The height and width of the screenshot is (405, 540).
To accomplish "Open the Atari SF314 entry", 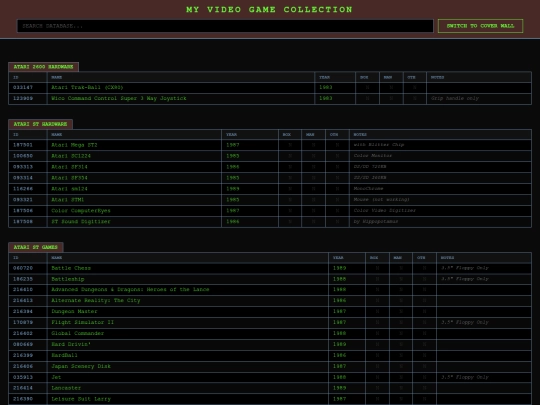I will click(x=69, y=167).
